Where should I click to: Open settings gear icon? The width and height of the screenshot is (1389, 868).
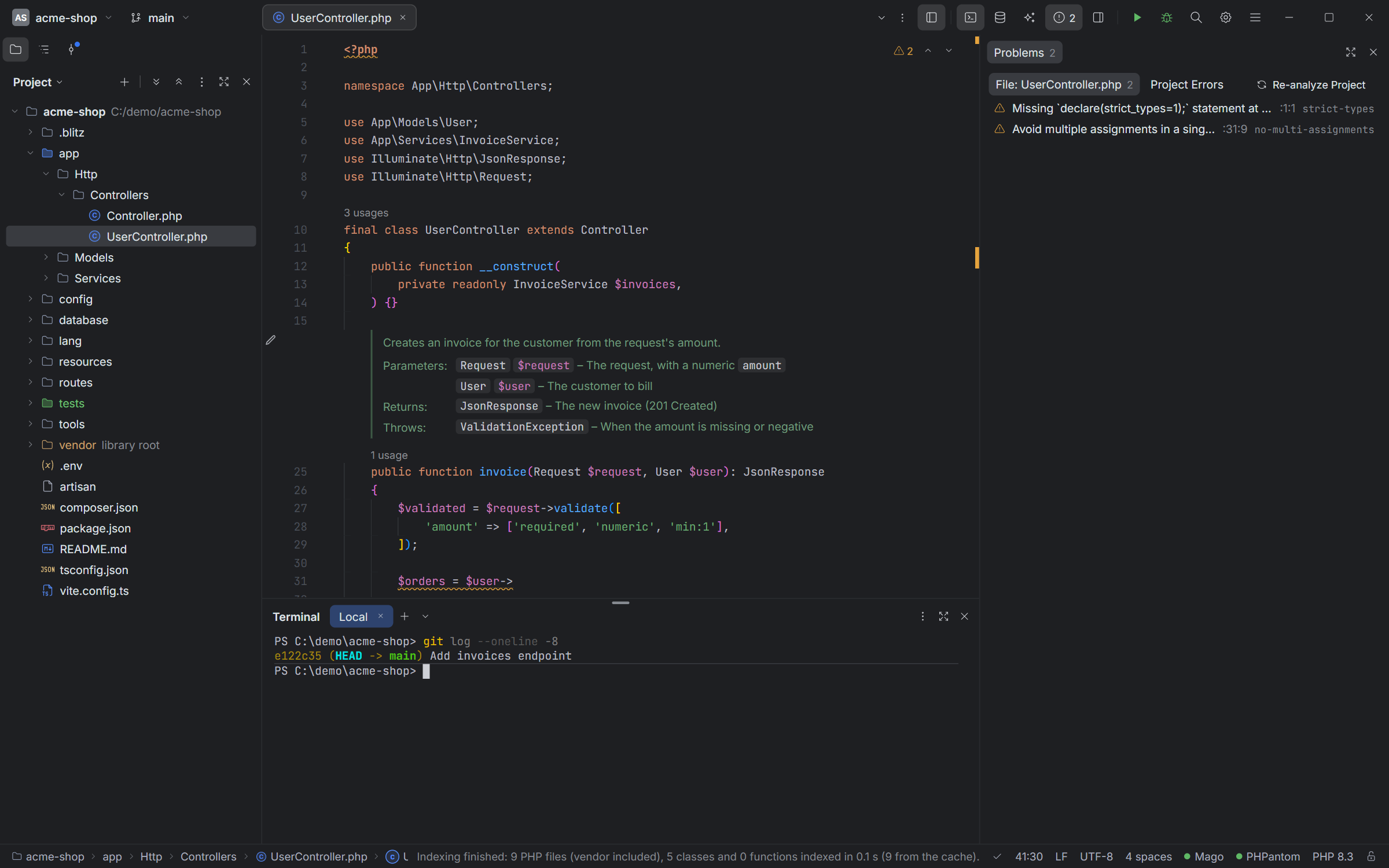[1226, 17]
